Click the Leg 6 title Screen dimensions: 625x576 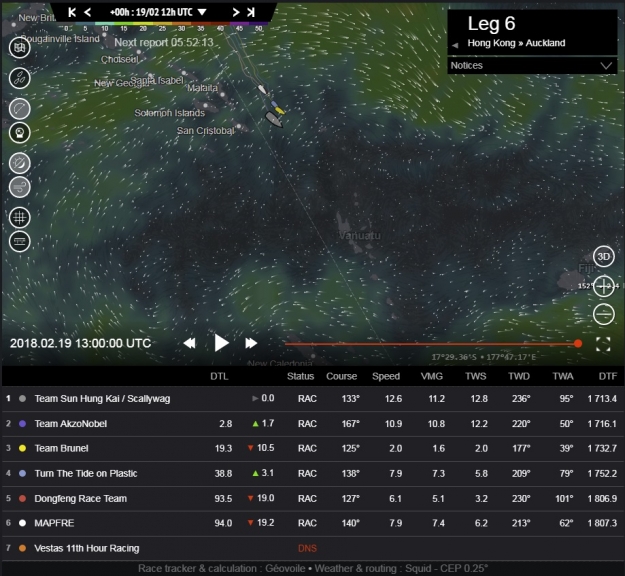pos(491,24)
